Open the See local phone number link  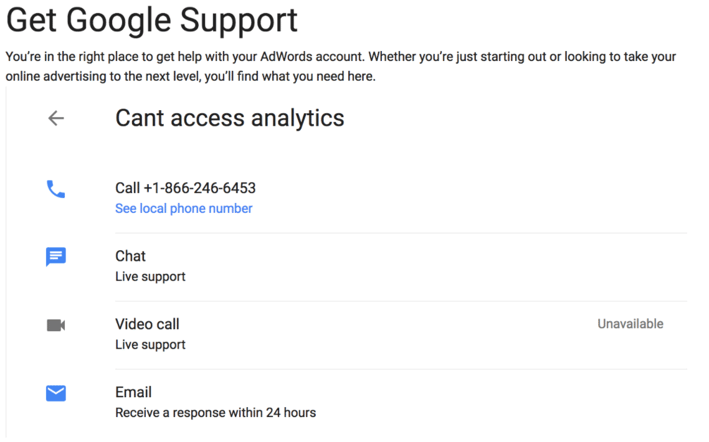183,209
